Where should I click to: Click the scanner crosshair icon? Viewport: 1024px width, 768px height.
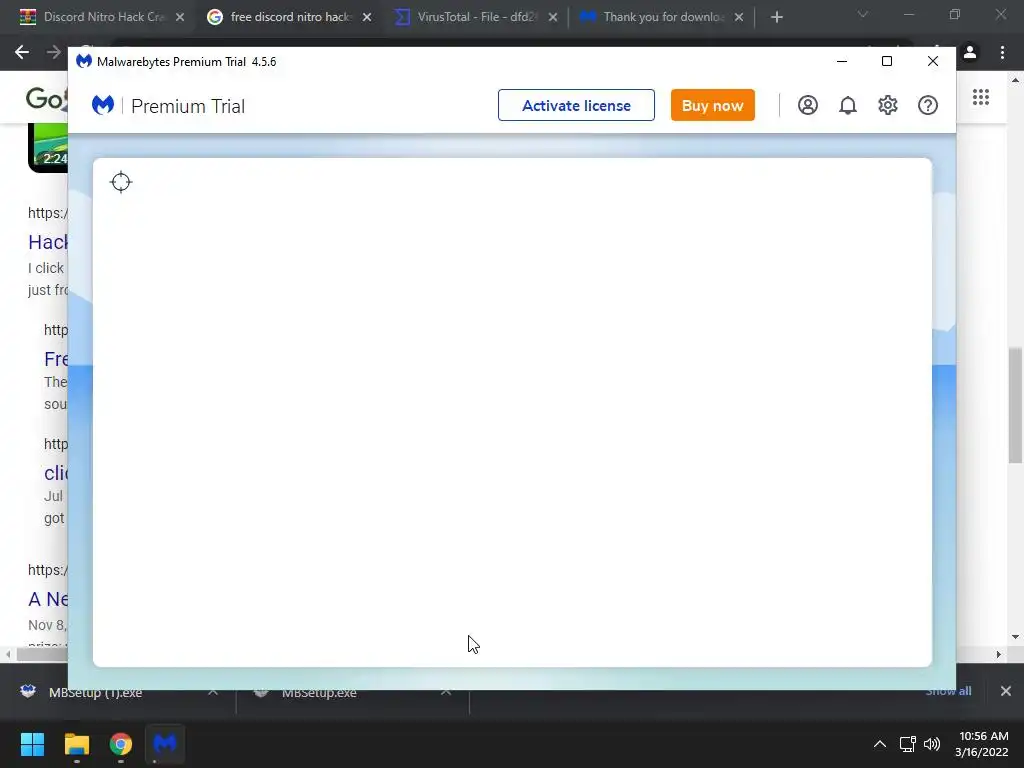click(x=121, y=182)
